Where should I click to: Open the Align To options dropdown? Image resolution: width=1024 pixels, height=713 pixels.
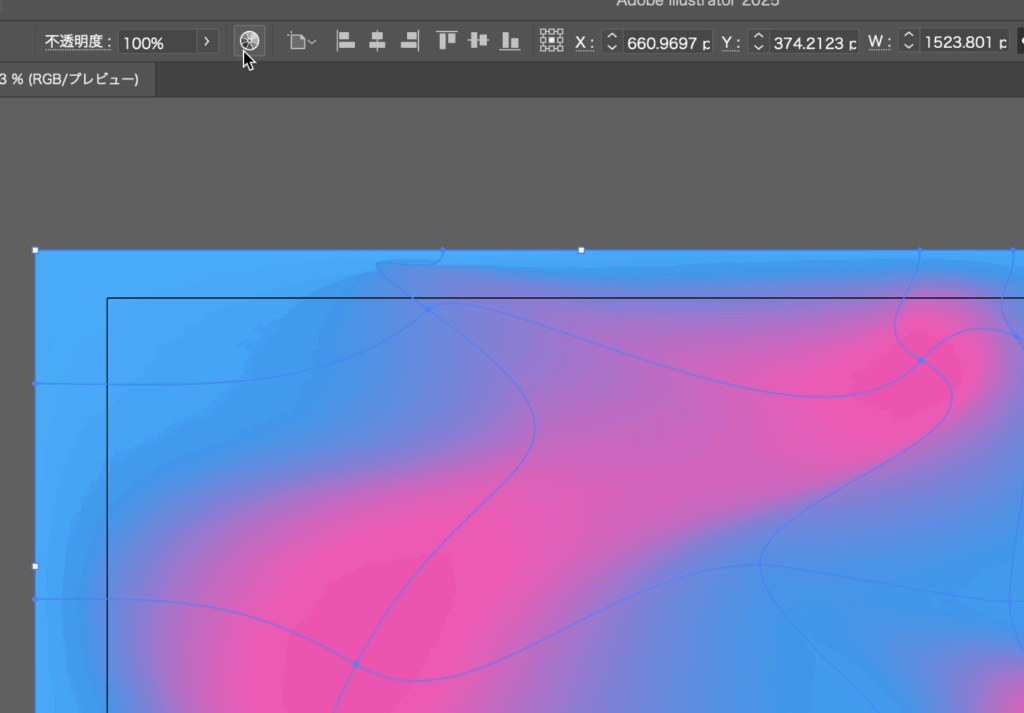pyautogui.click(x=301, y=41)
